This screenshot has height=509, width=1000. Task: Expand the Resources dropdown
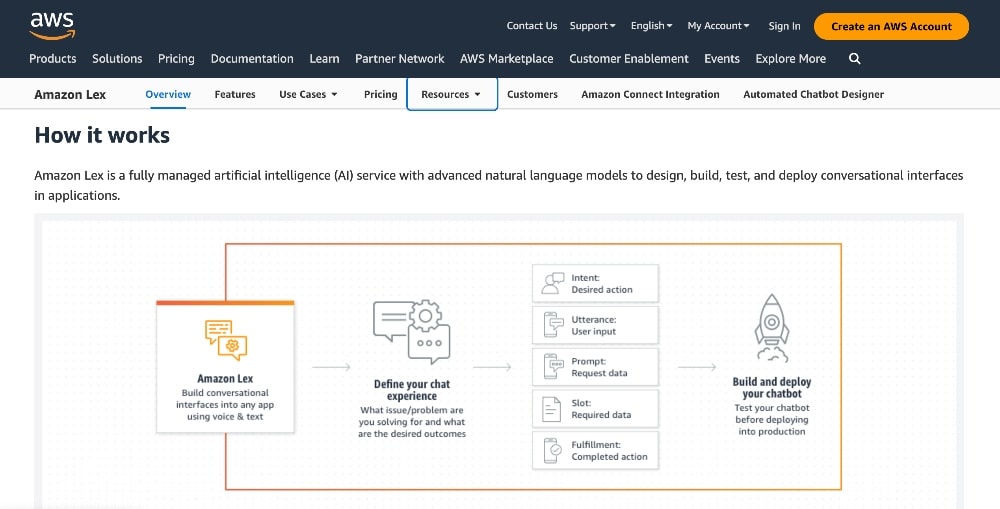coord(451,94)
